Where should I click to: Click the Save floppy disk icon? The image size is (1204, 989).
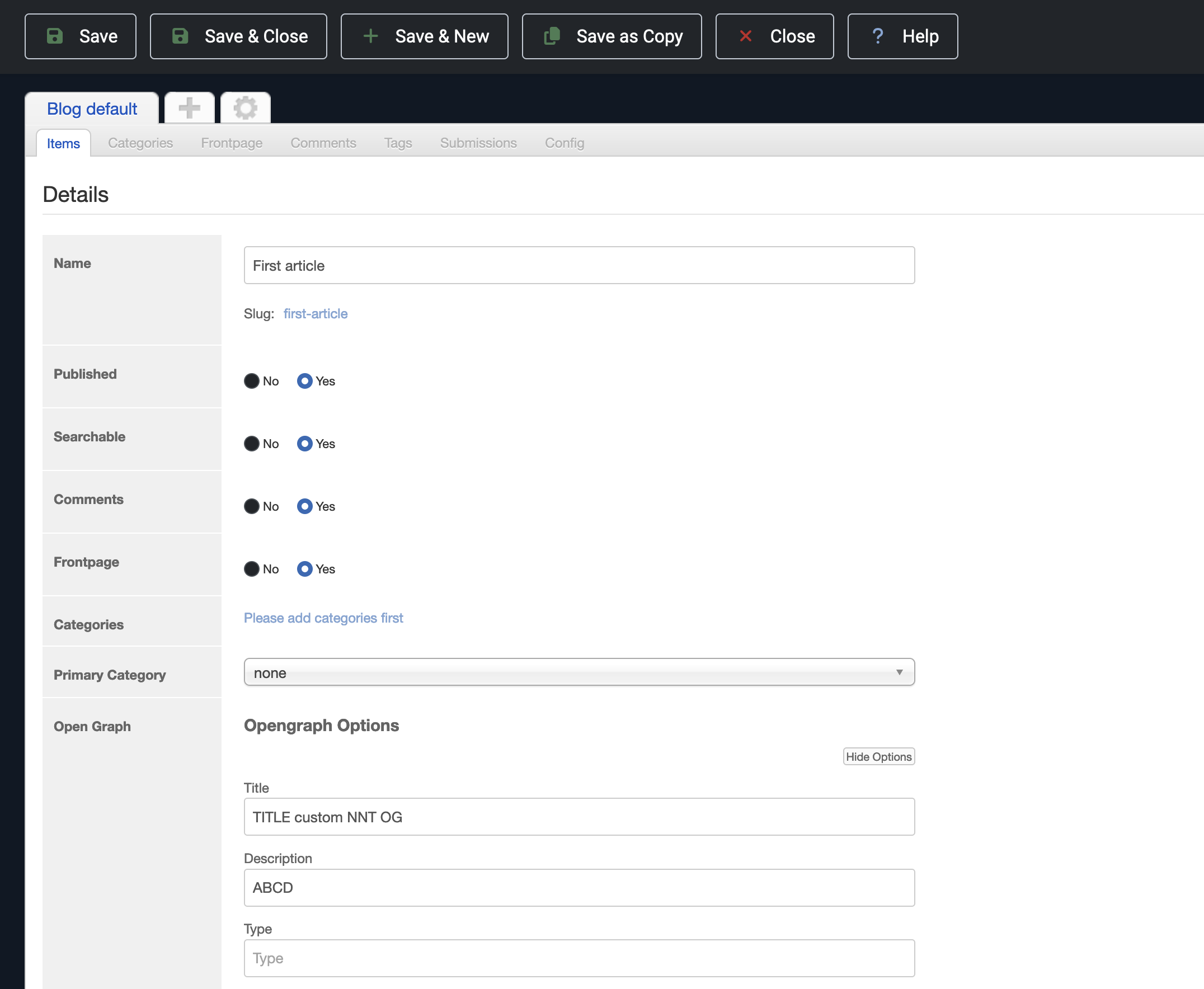55,36
